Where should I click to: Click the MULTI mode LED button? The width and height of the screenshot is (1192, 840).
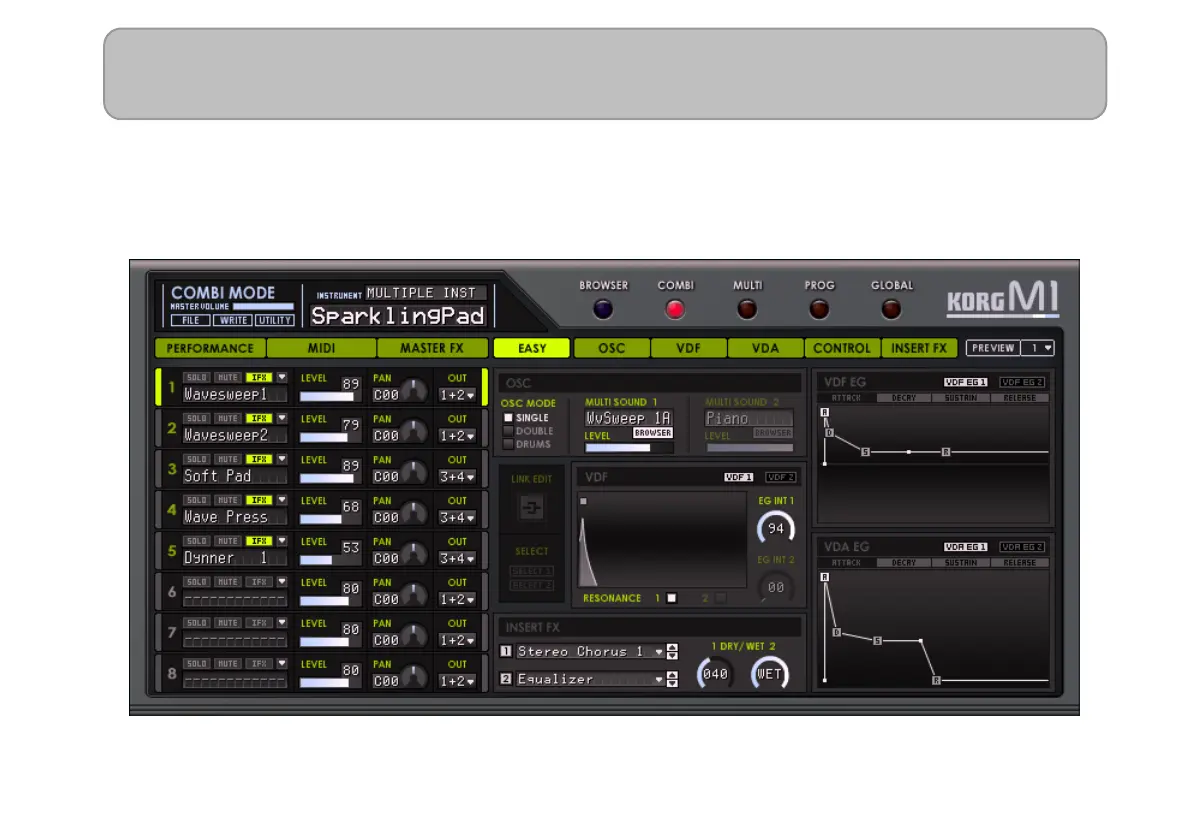747,309
